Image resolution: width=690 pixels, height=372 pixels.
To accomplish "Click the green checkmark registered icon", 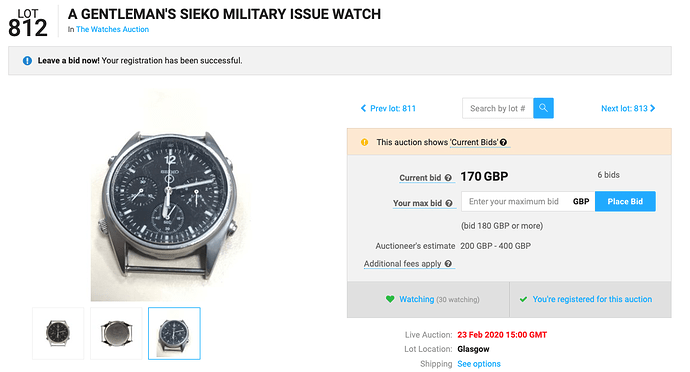I will (x=523, y=299).
